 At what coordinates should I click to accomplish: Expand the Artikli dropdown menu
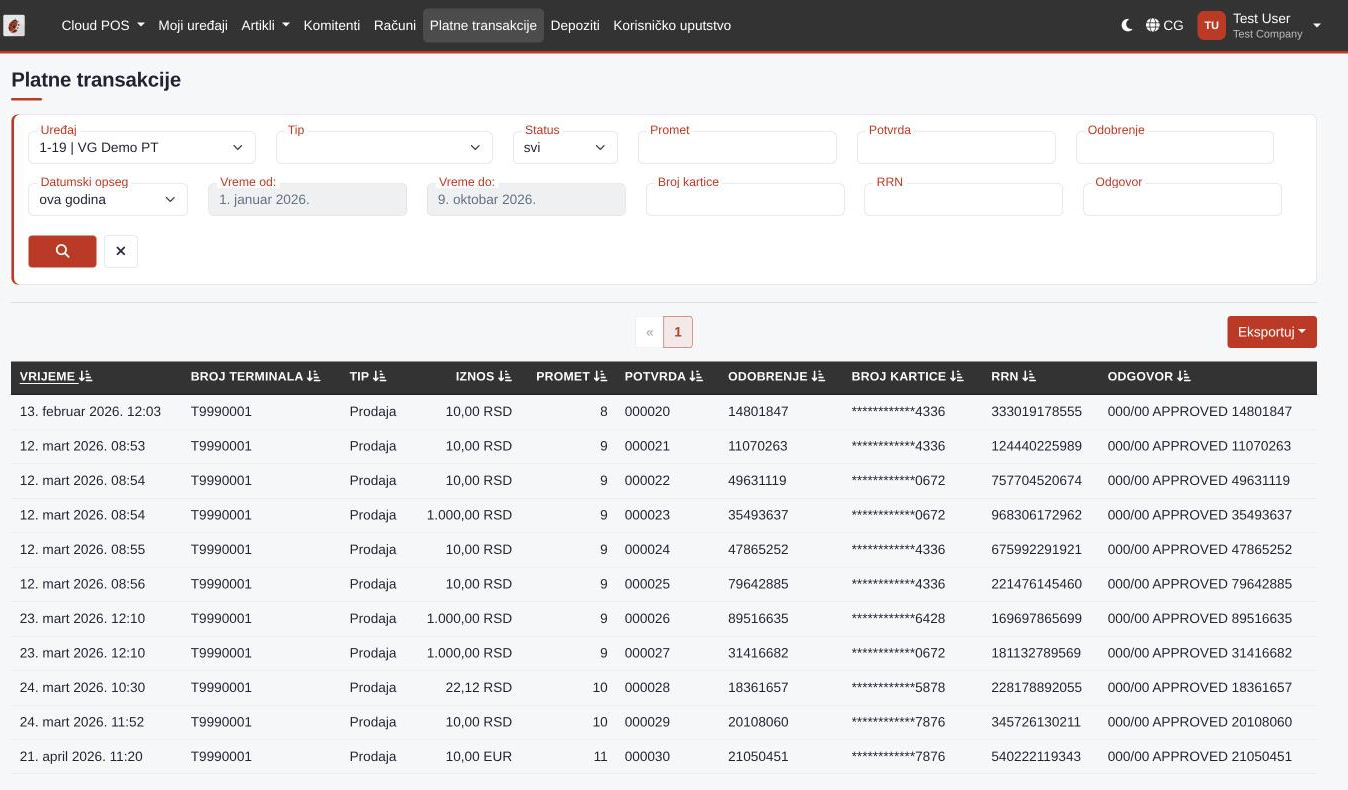pyautogui.click(x=265, y=25)
